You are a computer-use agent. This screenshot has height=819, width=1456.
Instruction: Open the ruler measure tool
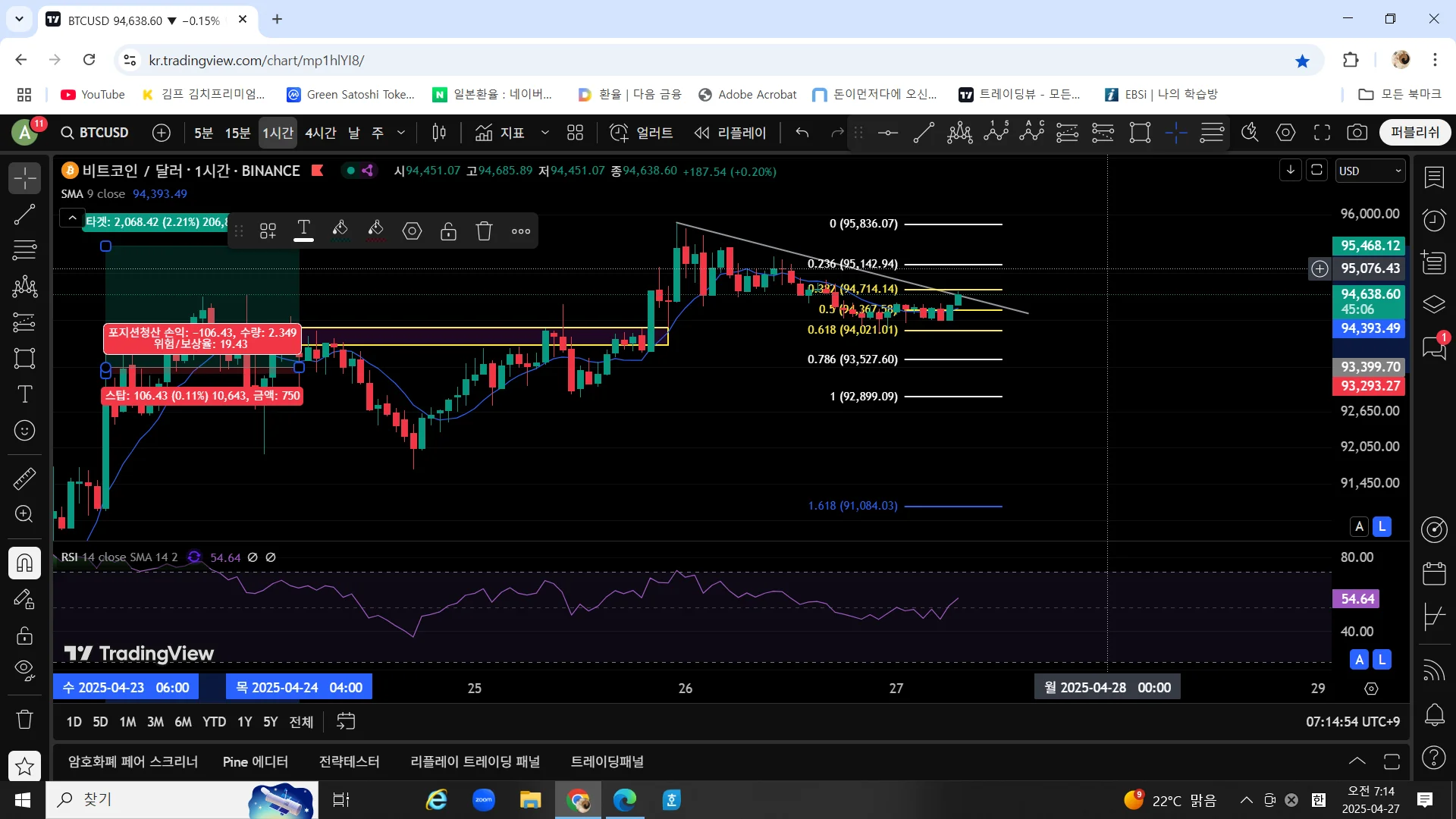pyautogui.click(x=24, y=479)
